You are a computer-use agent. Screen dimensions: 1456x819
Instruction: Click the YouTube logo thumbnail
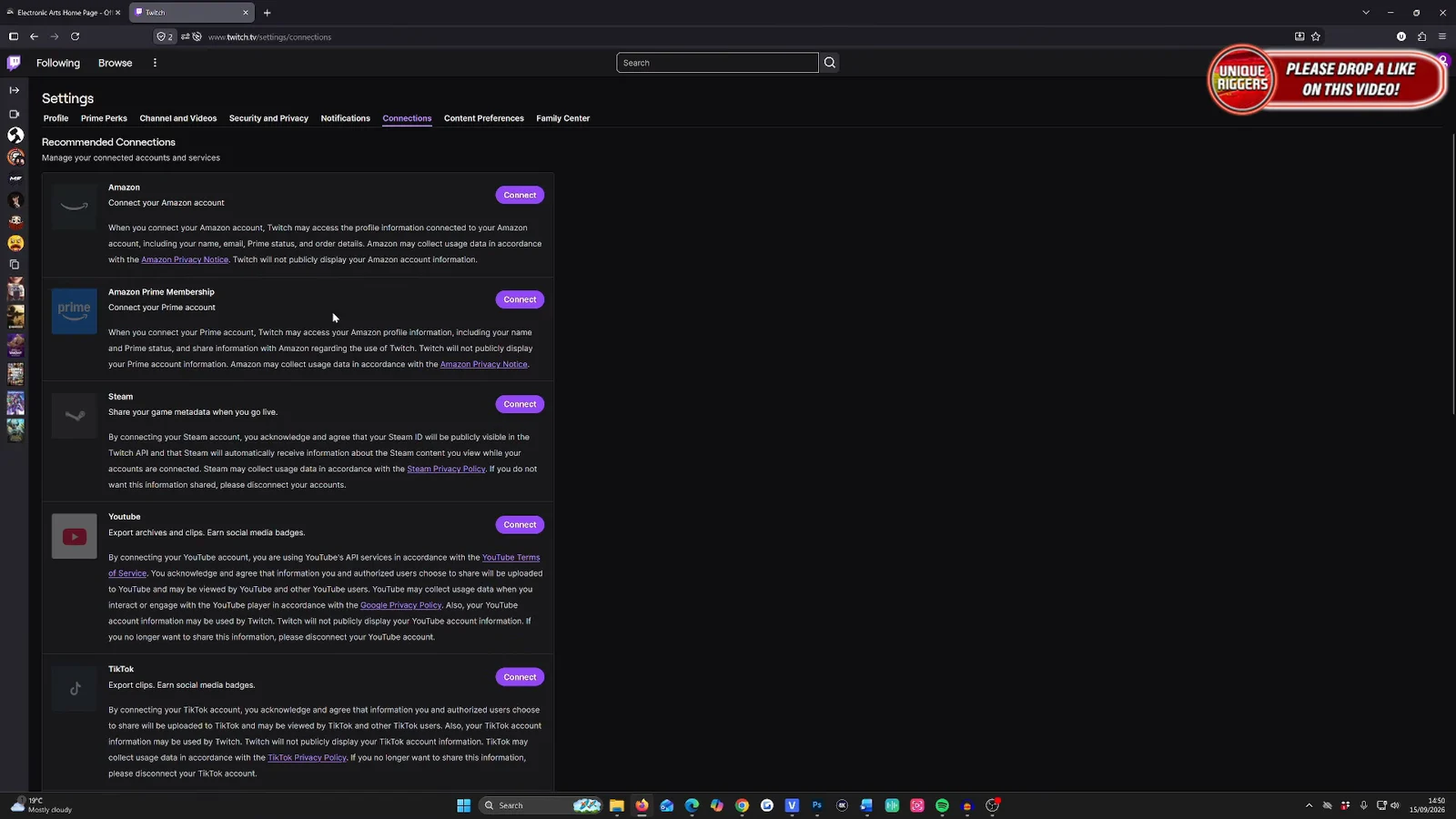[x=74, y=536]
